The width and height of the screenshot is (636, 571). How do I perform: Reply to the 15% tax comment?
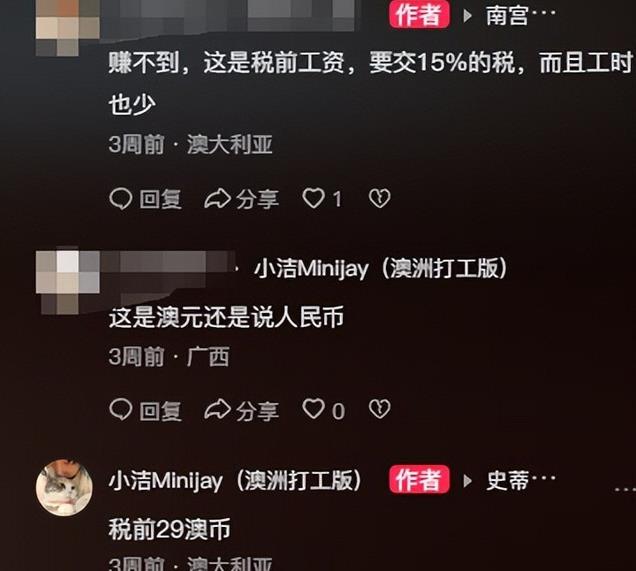tap(145, 199)
